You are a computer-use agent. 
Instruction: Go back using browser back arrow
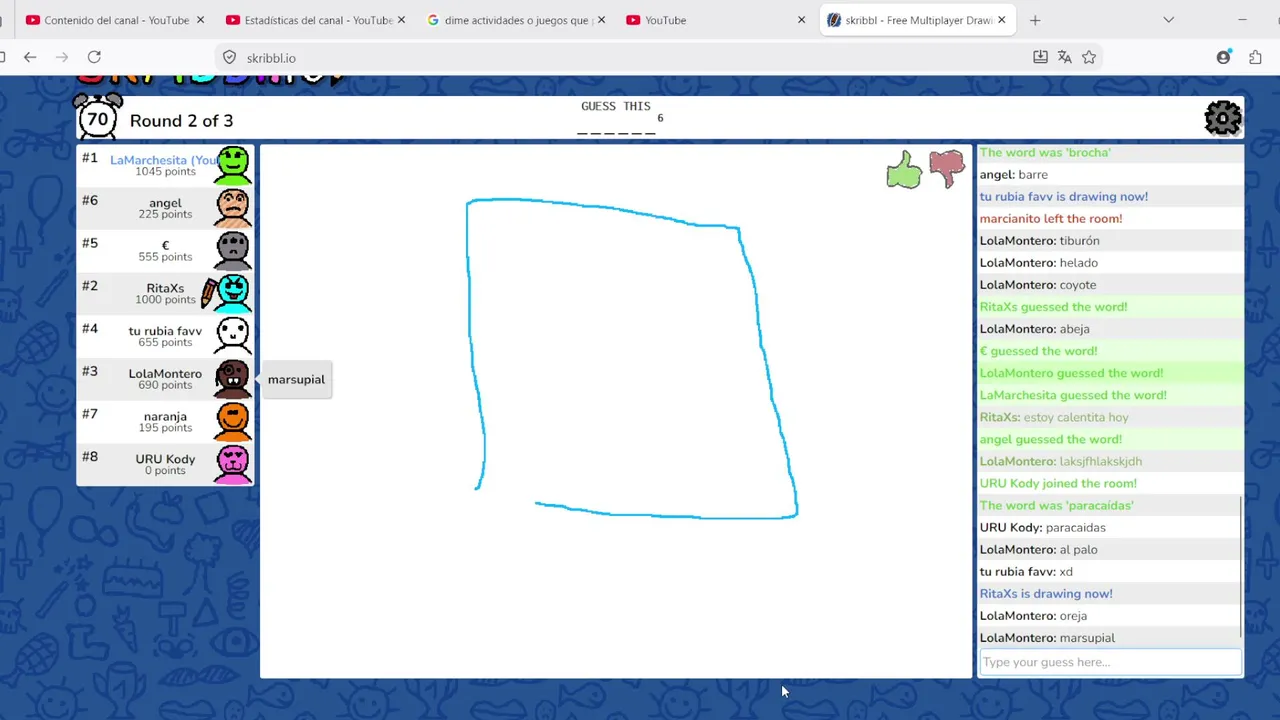pos(30,57)
